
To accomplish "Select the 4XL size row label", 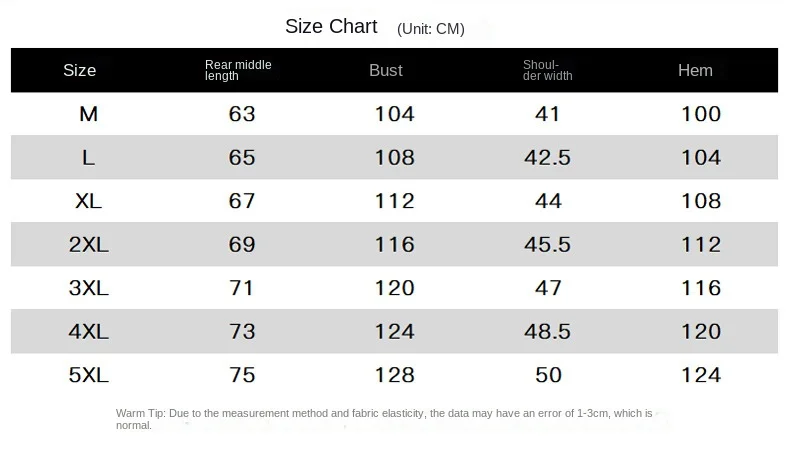I will tap(89, 331).
